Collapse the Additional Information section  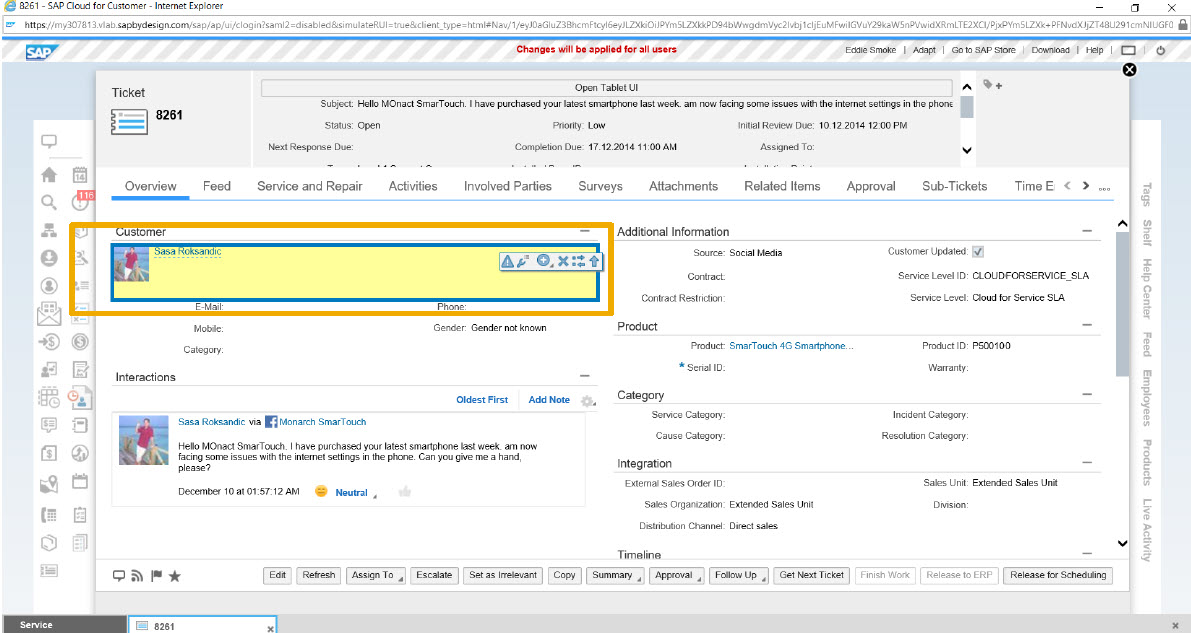(1087, 231)
